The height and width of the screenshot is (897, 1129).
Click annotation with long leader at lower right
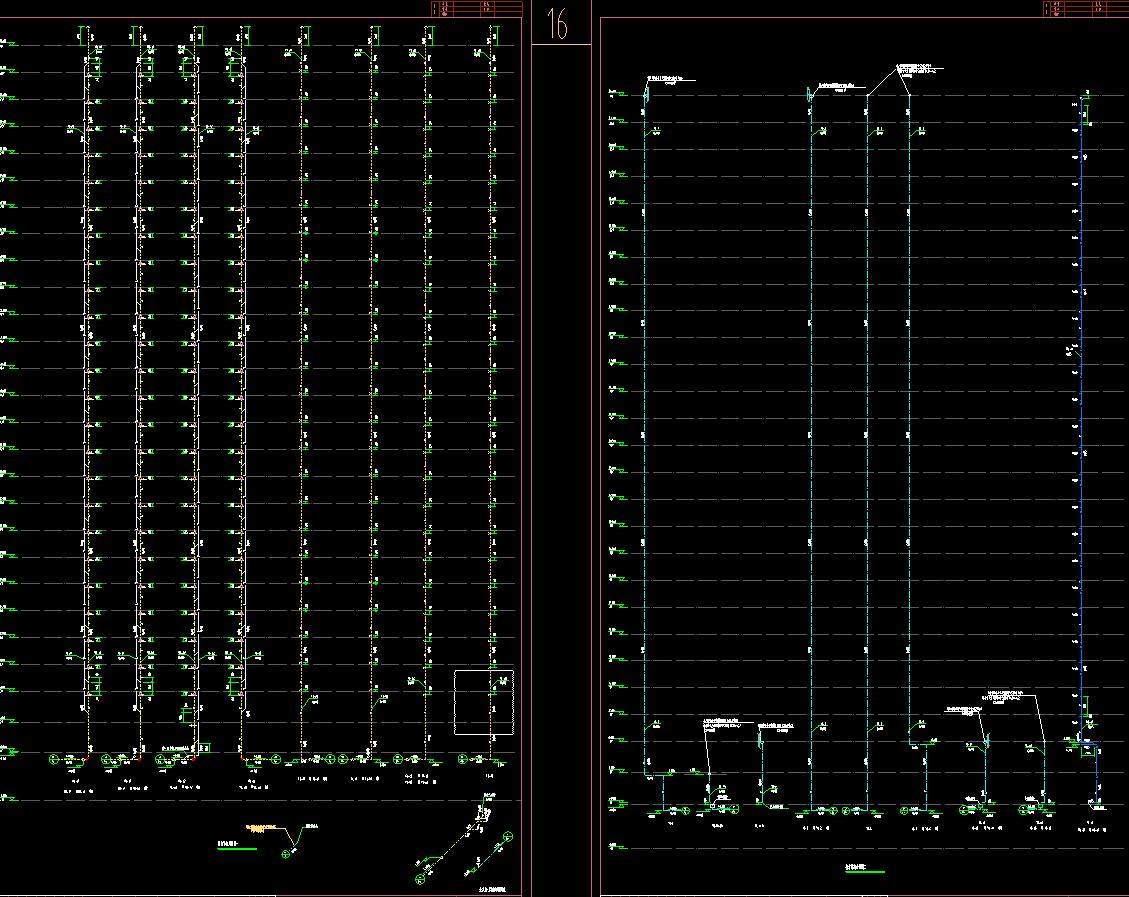[1008, 695]
